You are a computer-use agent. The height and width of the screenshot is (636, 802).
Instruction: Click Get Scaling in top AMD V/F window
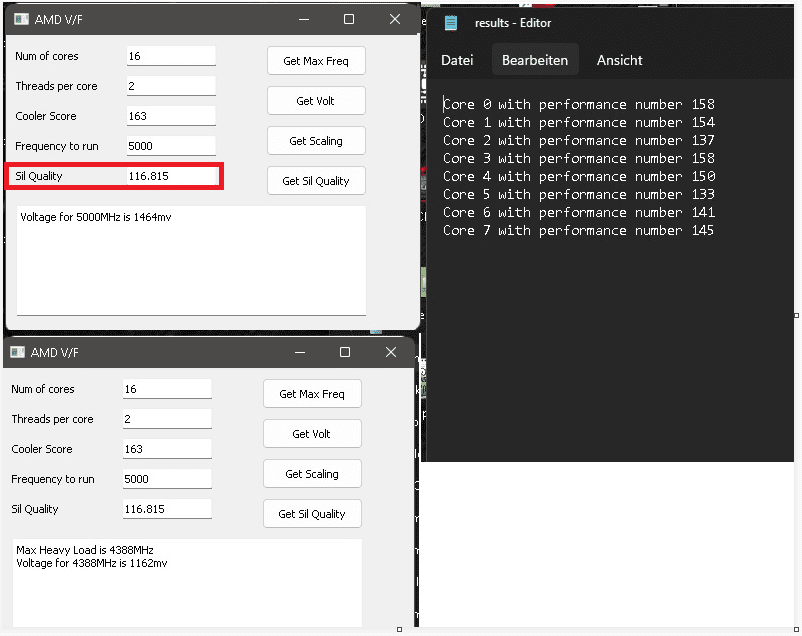[x=316, y=141]
